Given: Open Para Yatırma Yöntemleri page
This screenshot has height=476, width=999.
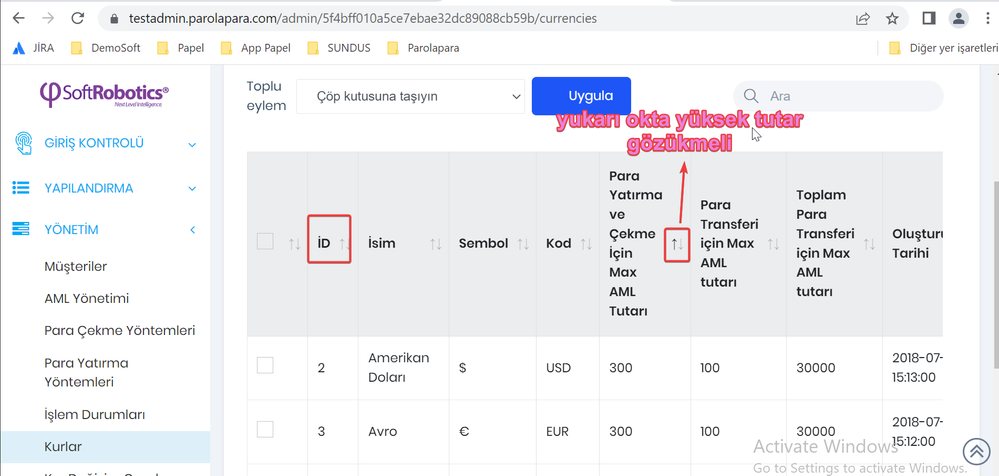Looking at the screenshot, I should pos(87,373).
